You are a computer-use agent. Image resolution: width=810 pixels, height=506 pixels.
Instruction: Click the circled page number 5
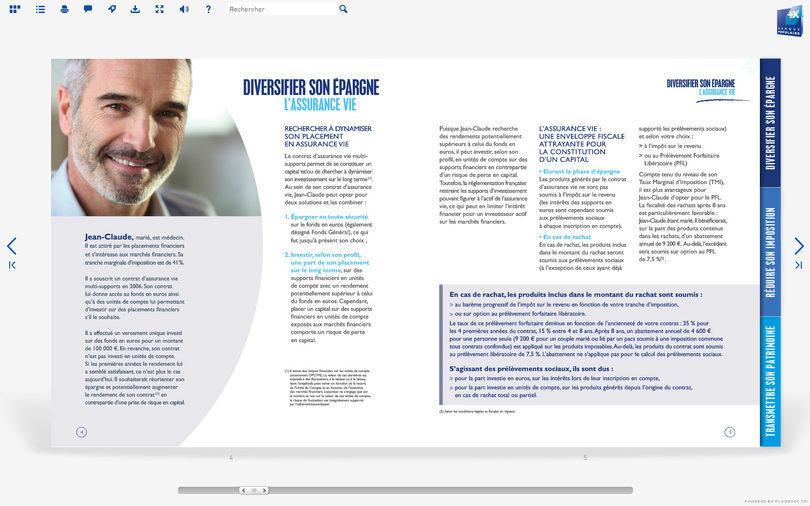point(729,432)
